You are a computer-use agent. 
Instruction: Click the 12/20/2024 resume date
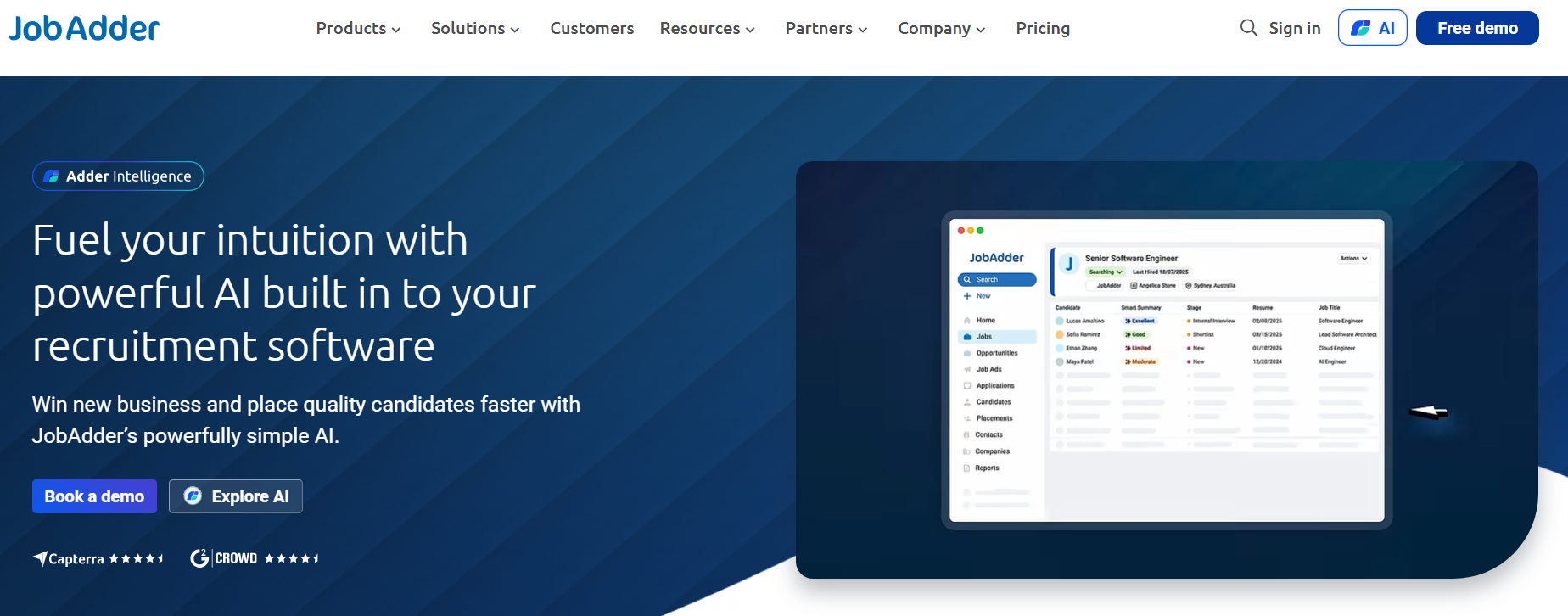1267,362
